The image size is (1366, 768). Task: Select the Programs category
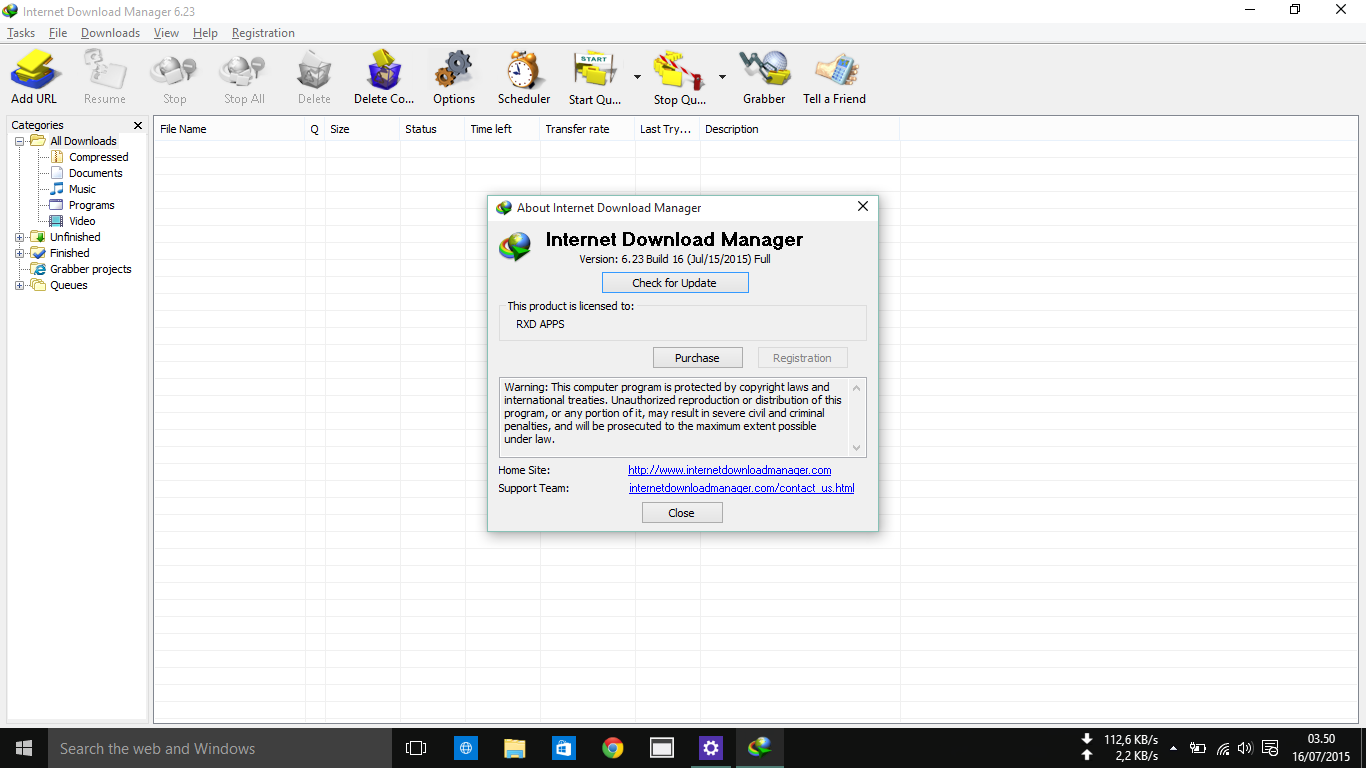(91, 205)
